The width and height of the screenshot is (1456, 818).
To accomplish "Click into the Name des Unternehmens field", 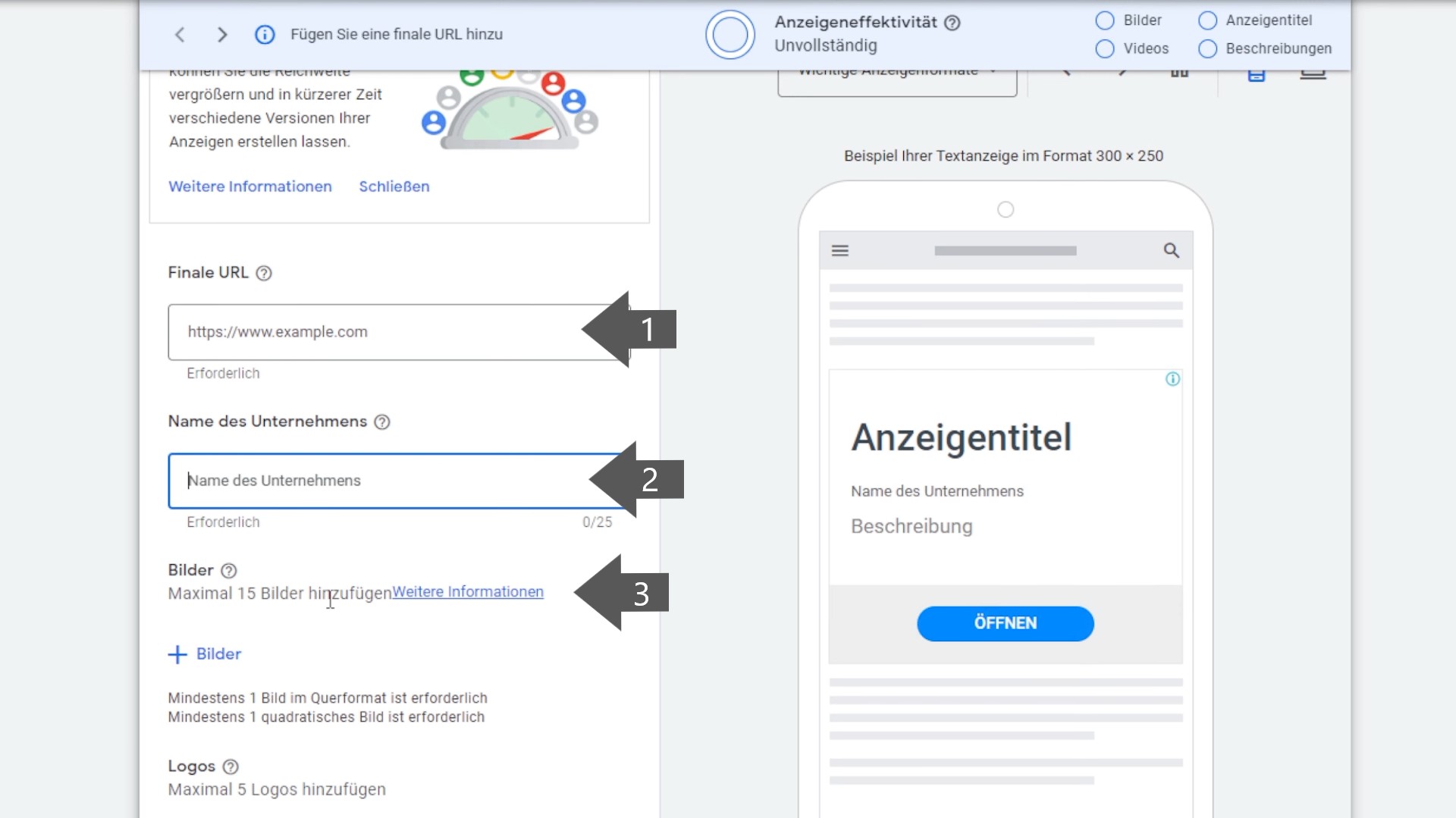I will tap(399, 481).
